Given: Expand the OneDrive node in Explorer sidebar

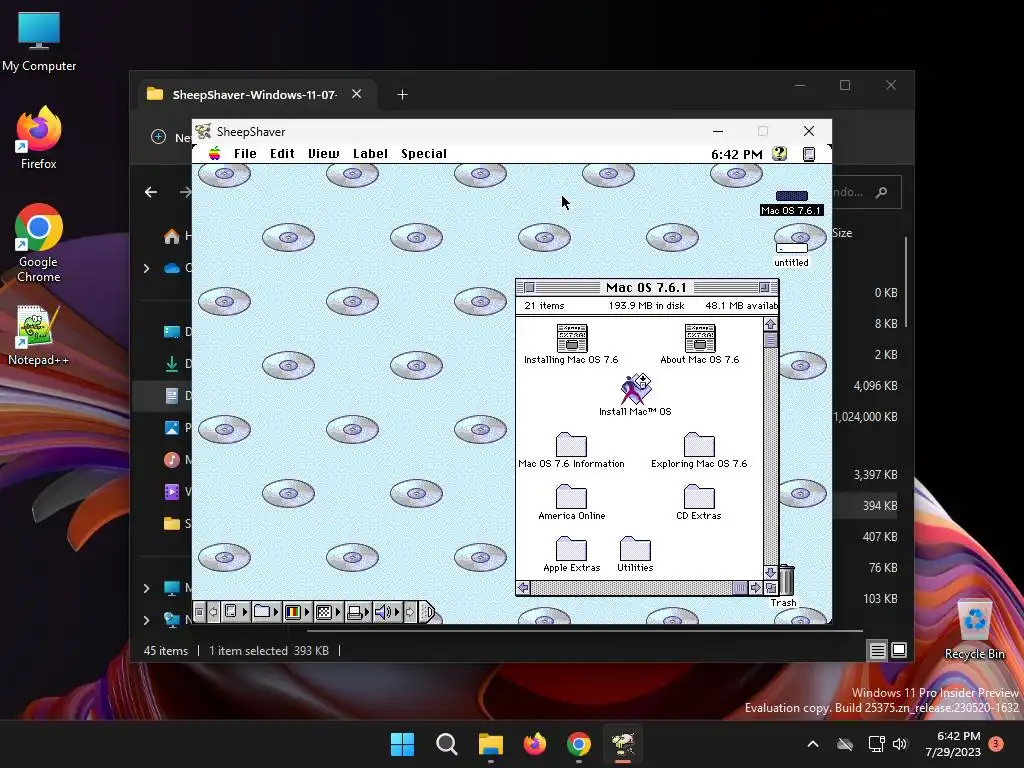Looking at the screenshot, I should (x=146, y=268).
